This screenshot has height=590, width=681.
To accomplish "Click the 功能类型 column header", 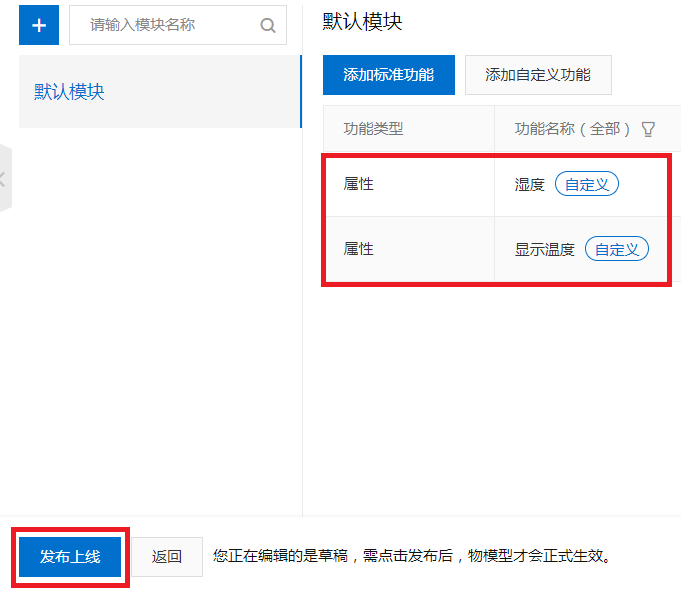I will 373,129.
